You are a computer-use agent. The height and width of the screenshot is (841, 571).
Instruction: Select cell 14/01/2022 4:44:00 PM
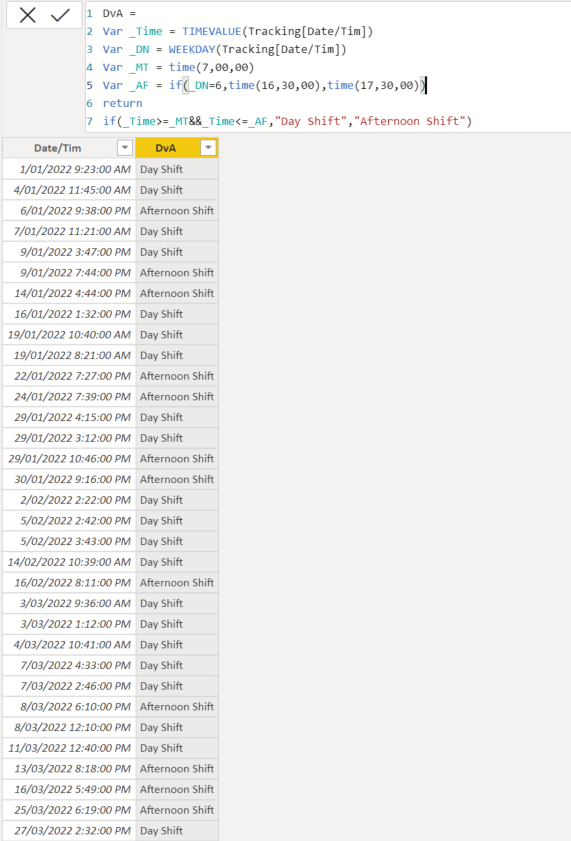click(x=69, y=293)
